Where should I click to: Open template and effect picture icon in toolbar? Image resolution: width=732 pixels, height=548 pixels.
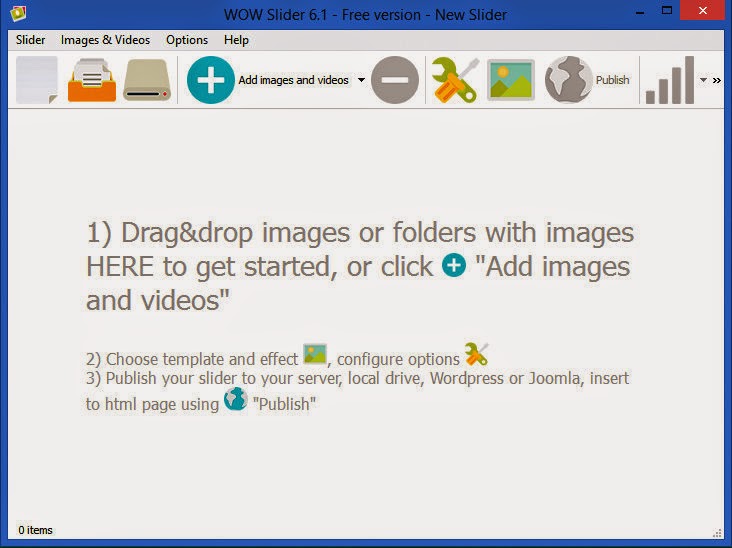(510, 80)
